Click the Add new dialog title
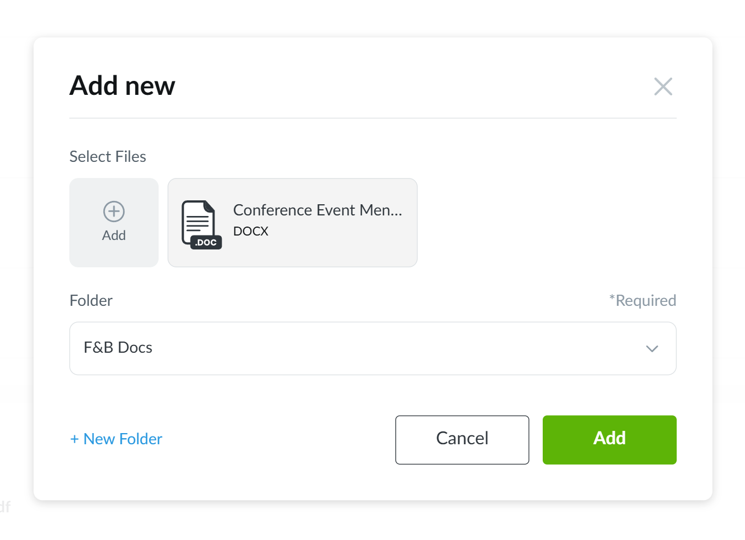 click(x=122, y=86)
